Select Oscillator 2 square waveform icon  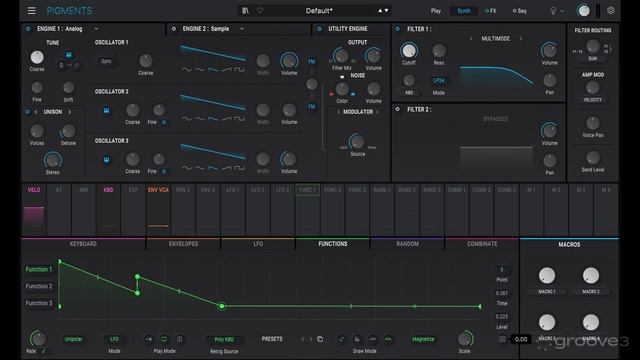(240, 119)
